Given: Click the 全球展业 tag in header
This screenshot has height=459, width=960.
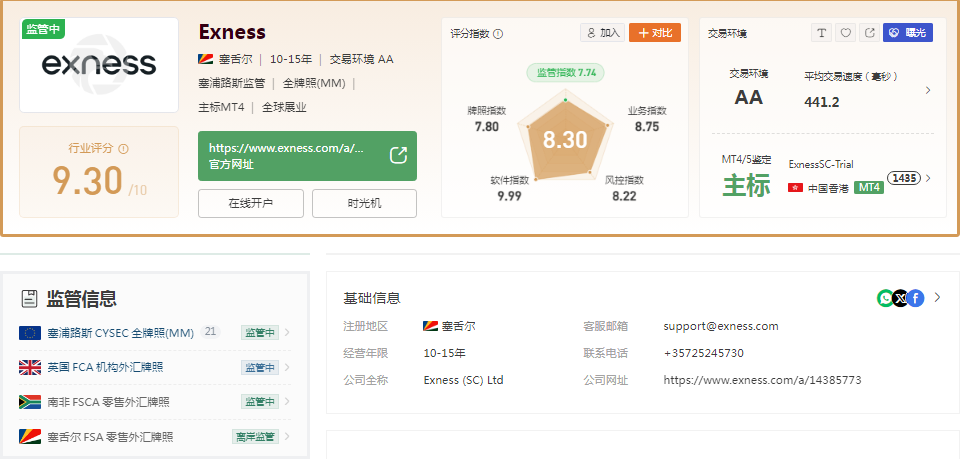Looking at the screenshot, I should [284, 108].
